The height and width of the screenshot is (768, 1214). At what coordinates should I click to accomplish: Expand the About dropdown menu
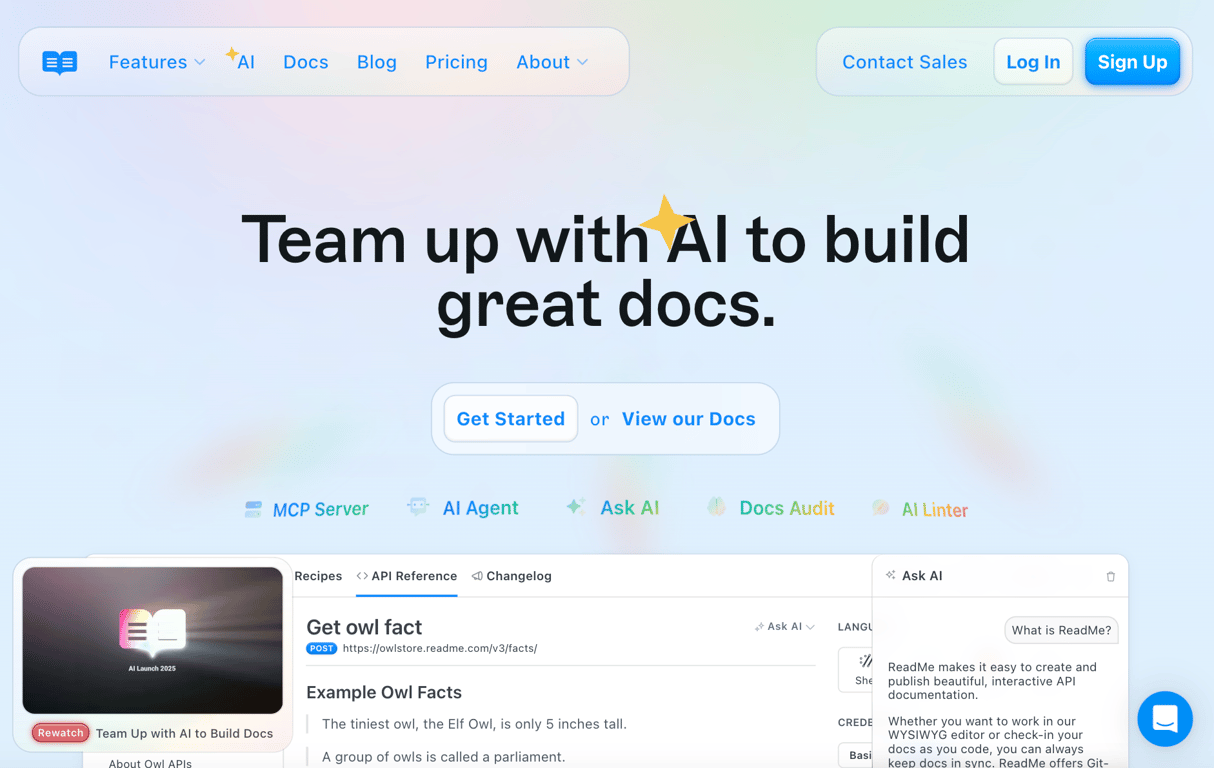552,62
